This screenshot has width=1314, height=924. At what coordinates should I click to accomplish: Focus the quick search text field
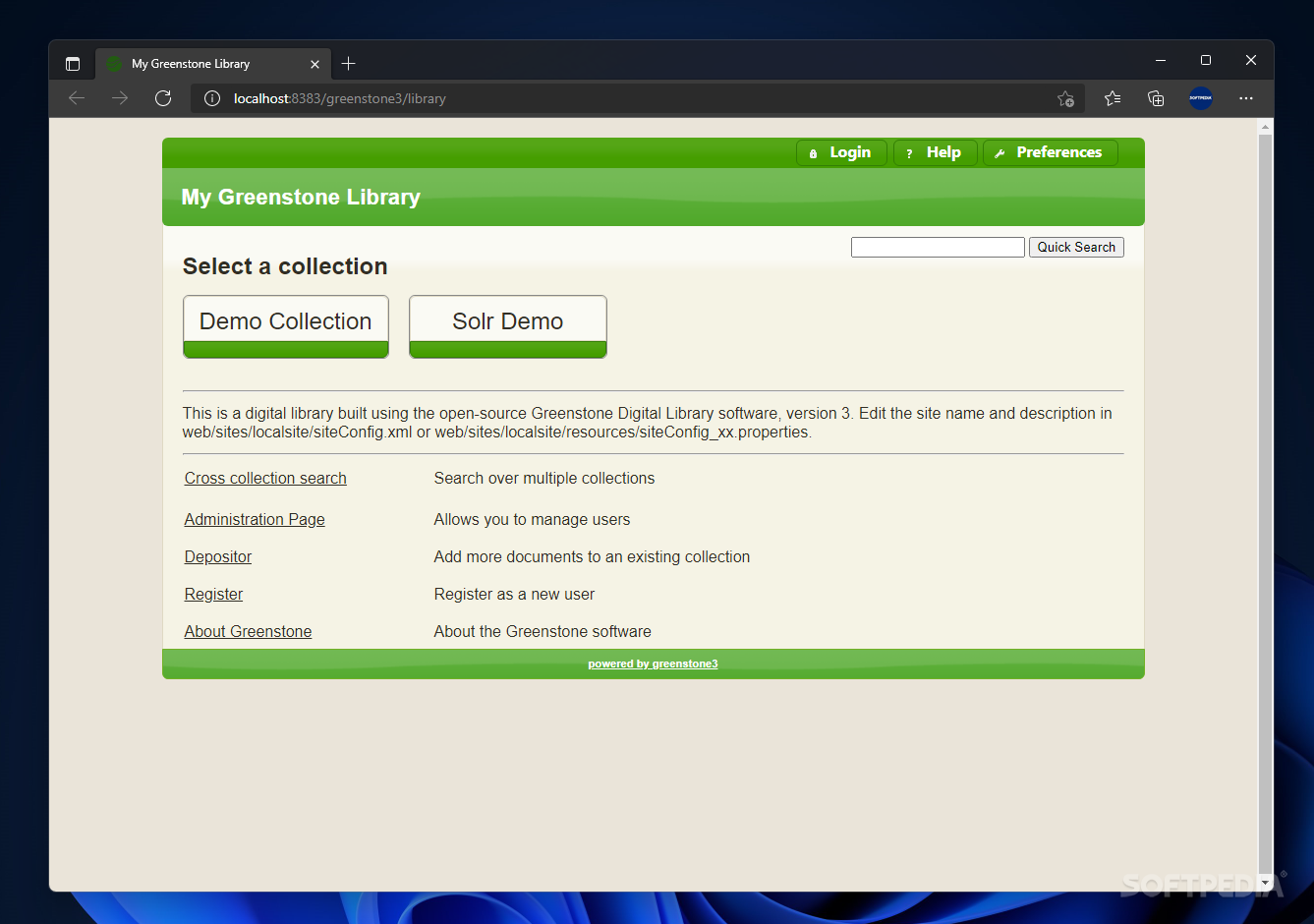coord(938,248)
